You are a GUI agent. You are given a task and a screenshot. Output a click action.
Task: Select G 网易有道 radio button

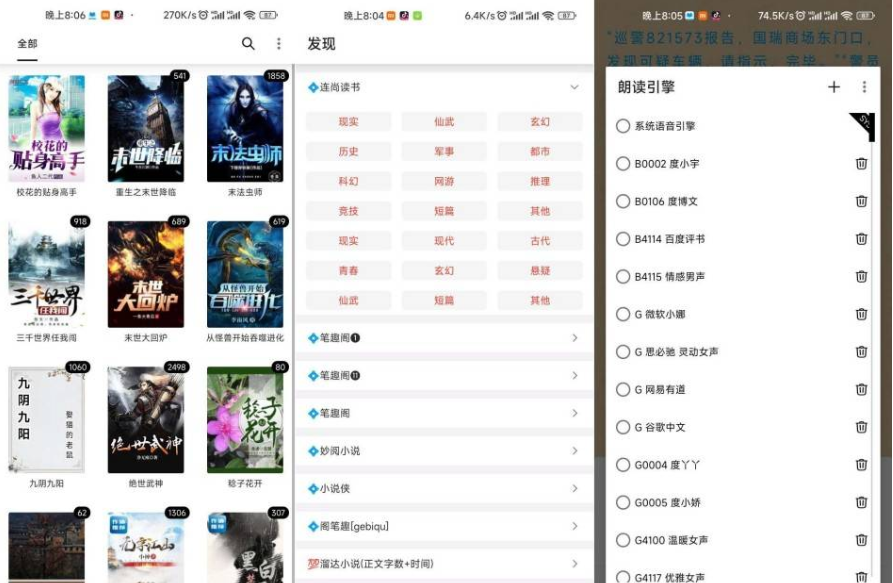(x=622, y=389)
